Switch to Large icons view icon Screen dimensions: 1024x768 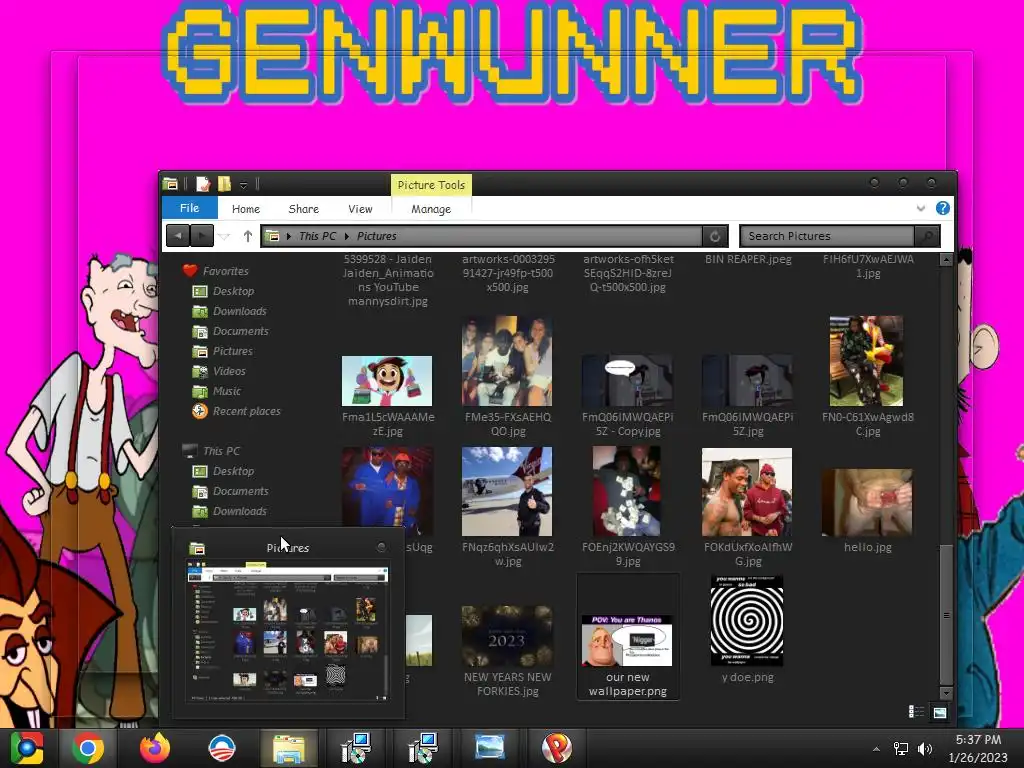tap(940, 712)
